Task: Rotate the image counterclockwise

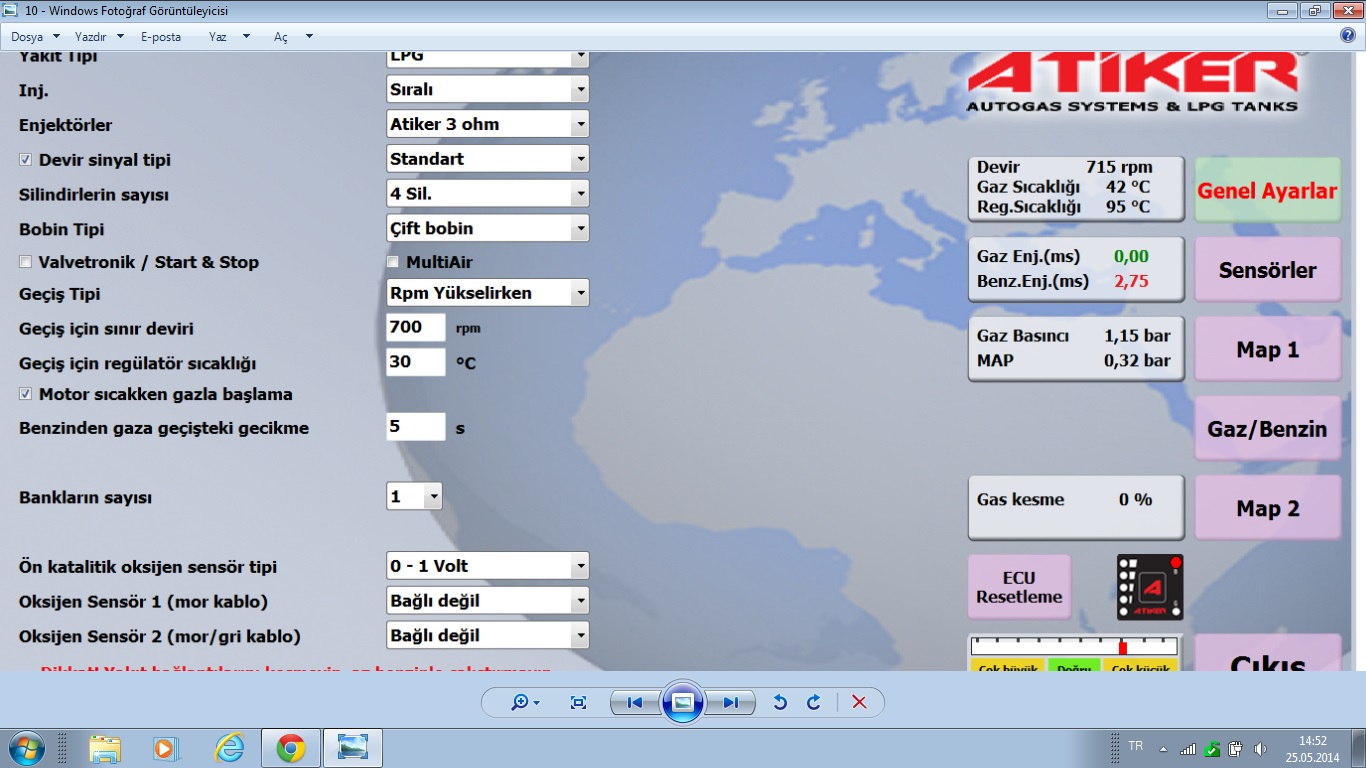Action: click(x=780, y=702)
